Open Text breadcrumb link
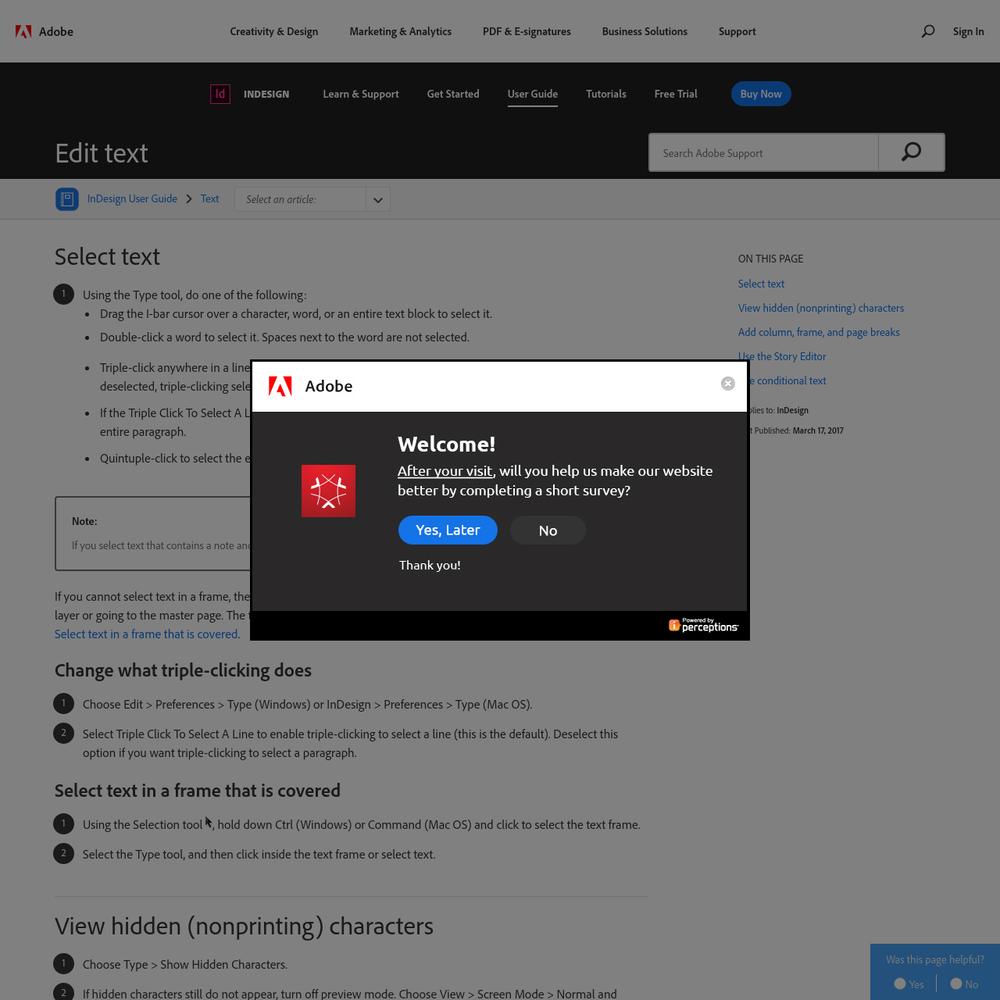The image size is (1000, 1000). [x=209, y=198]
